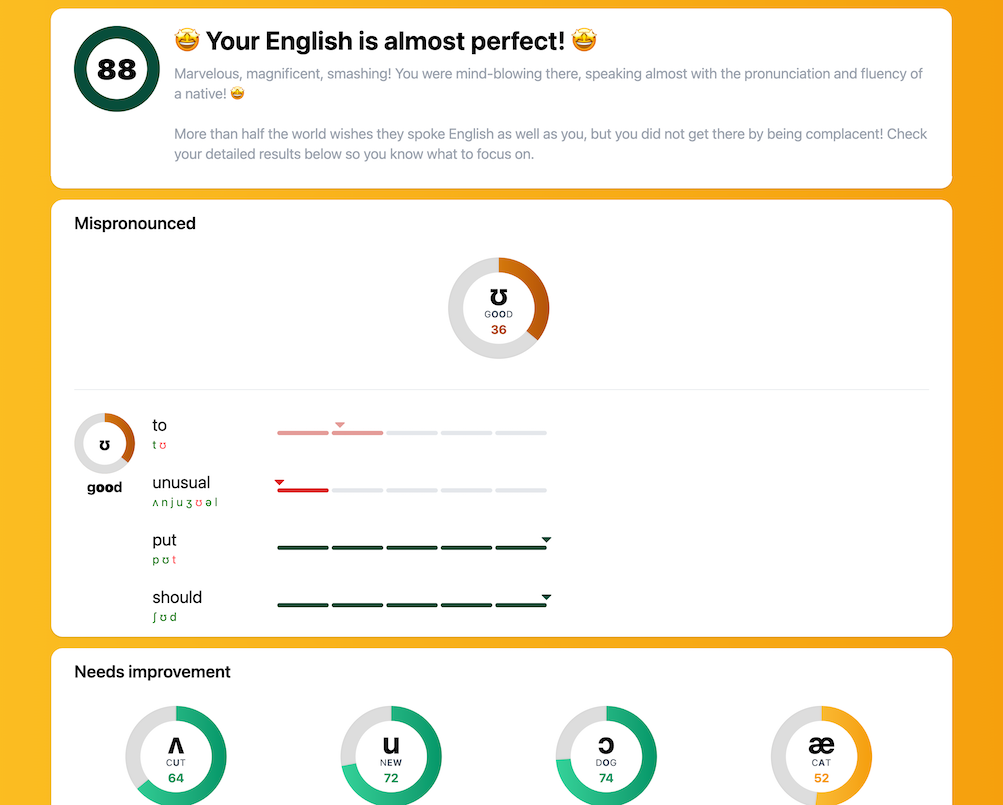Click the word "unusual" in the list
This screenshot has width=1003, height=805.
tap(181, 483)
